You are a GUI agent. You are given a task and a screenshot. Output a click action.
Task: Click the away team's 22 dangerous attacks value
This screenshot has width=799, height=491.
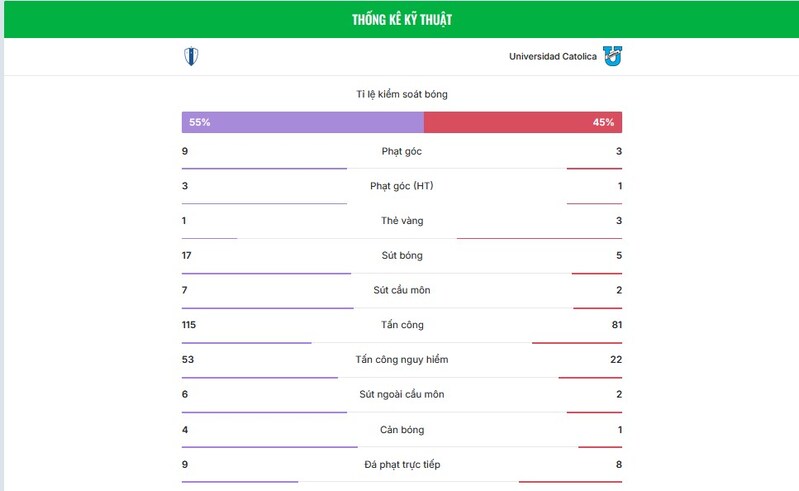616,360
